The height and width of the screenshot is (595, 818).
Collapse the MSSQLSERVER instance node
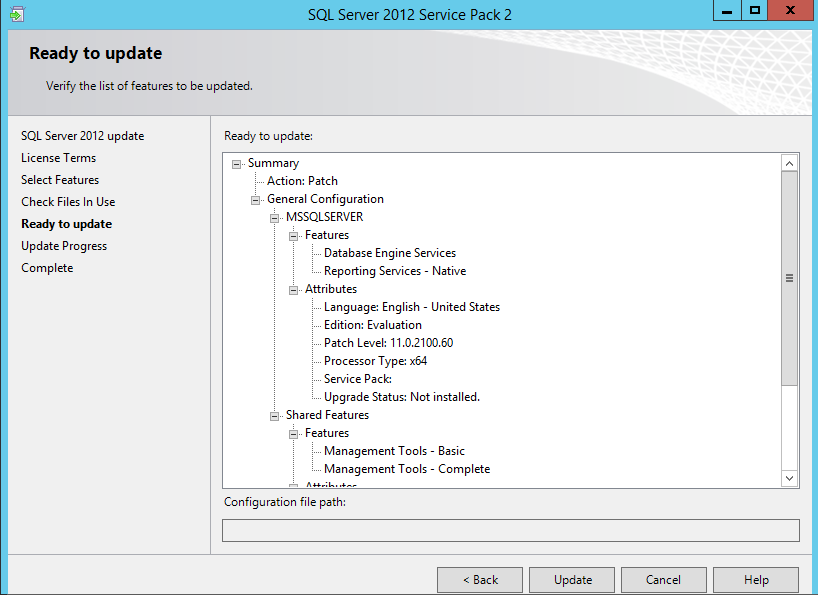tap(275, 218)
